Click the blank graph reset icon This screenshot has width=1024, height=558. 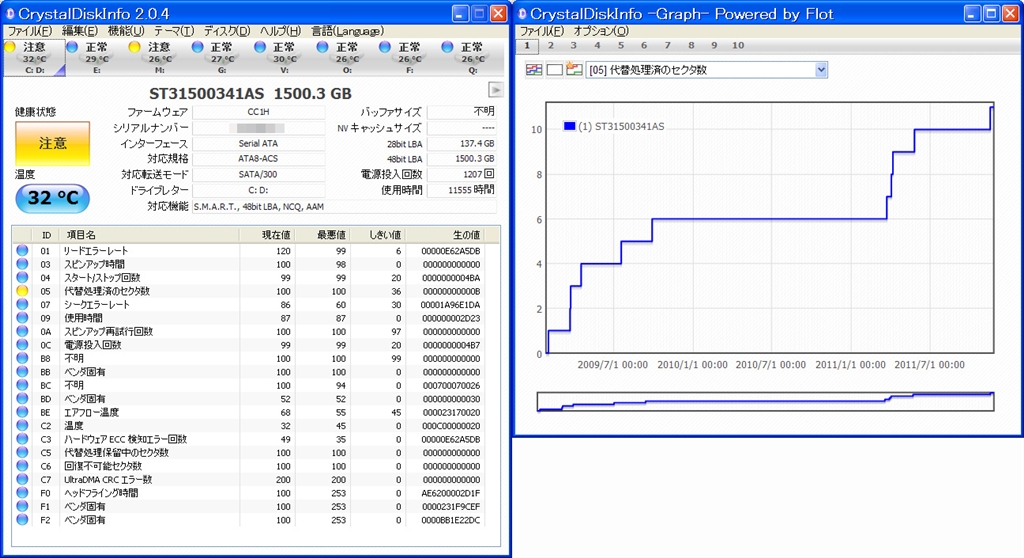click(x=554, y=70)
